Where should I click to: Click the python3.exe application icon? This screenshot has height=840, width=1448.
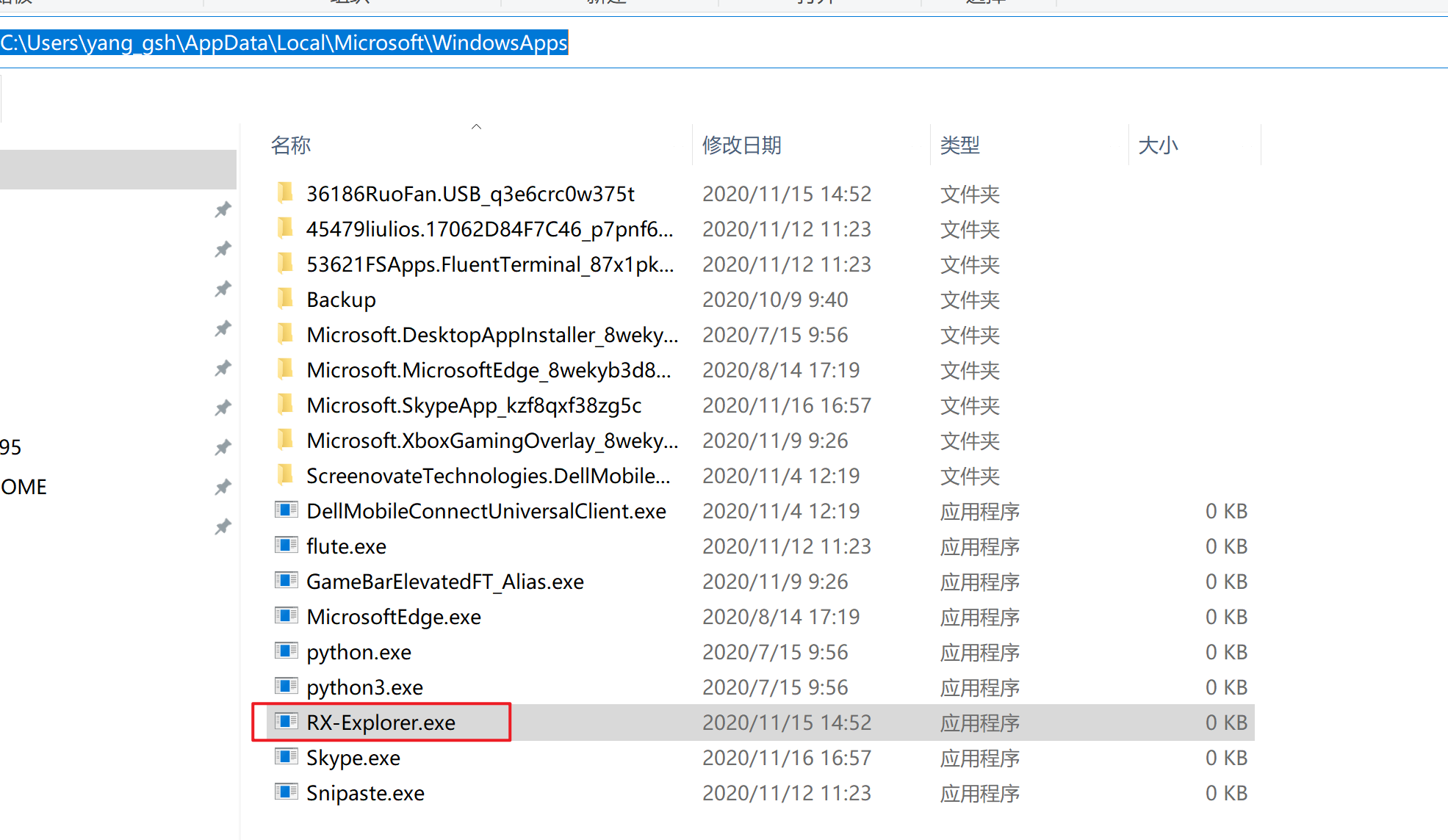pyautogui.click(x=287, y=687)
